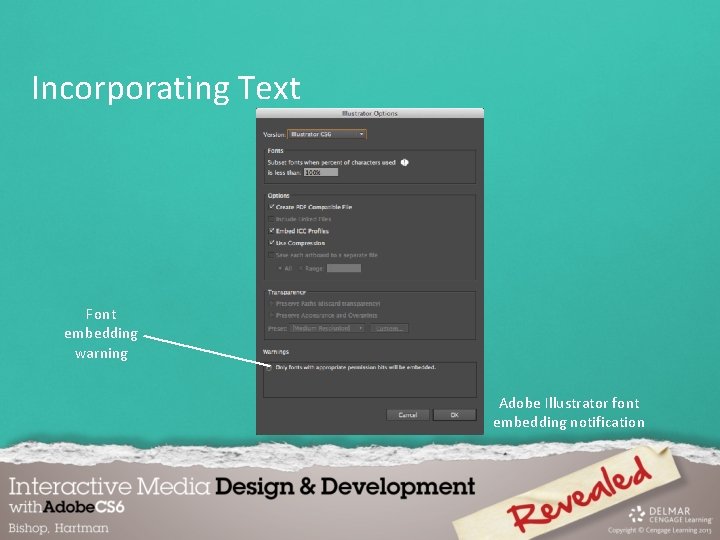Click the 'Copyright © Cengage Learning 2013' text
The image size is (720, 540).
pos(660,530)
